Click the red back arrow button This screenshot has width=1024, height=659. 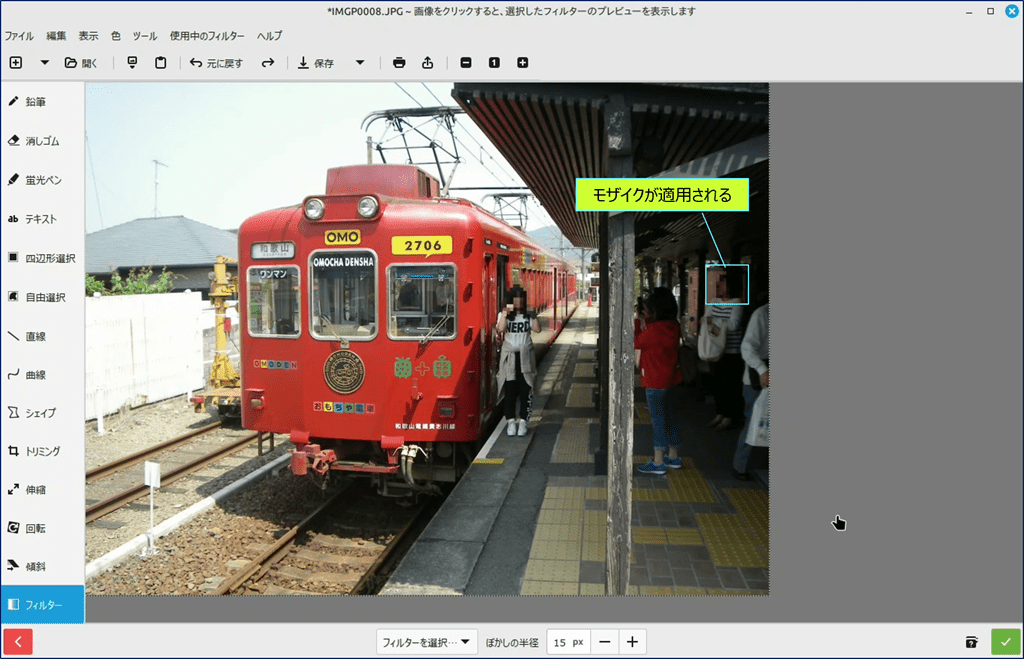click(18, 642)
